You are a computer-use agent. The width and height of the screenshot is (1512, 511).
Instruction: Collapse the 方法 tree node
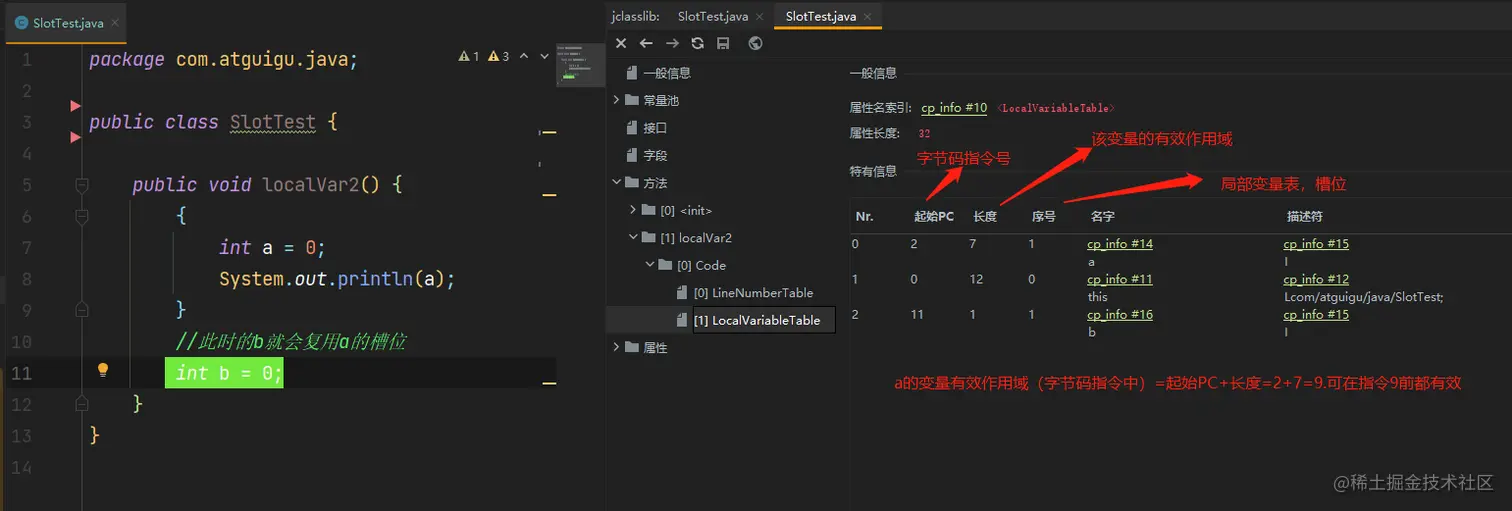617,183
